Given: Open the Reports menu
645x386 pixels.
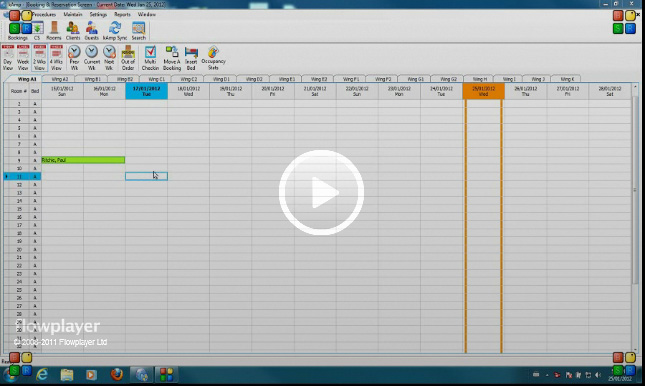Looking at the screenshot, I should coord(122,14).
